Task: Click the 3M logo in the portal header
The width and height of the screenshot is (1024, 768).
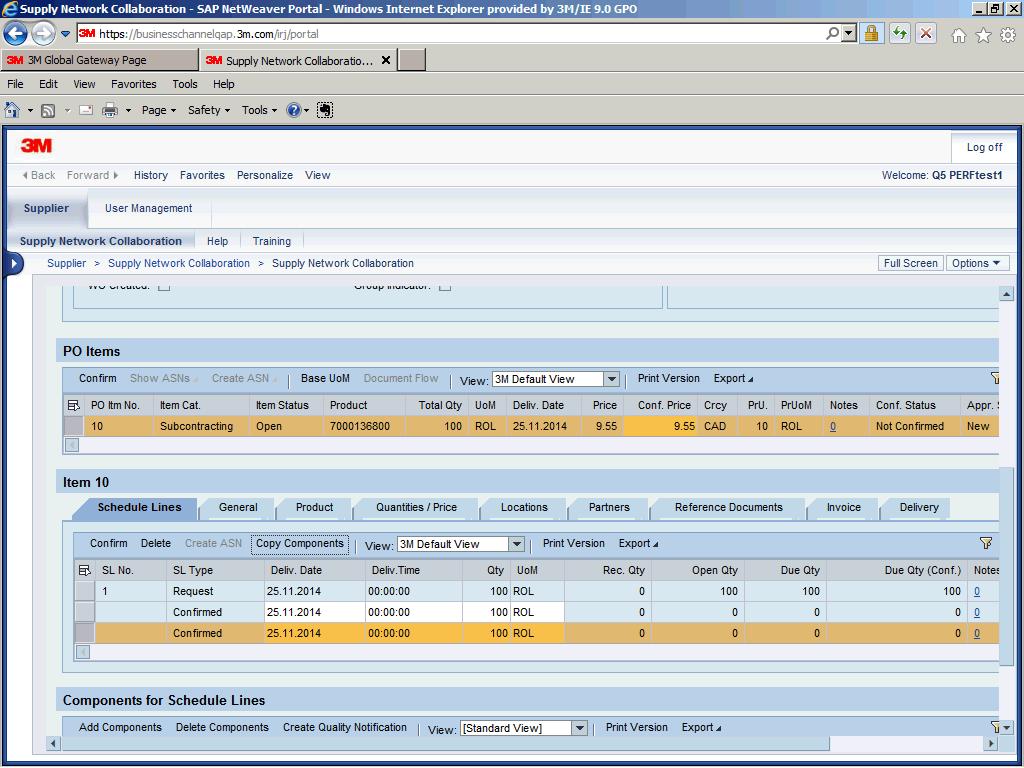Action: pos(37,146)
